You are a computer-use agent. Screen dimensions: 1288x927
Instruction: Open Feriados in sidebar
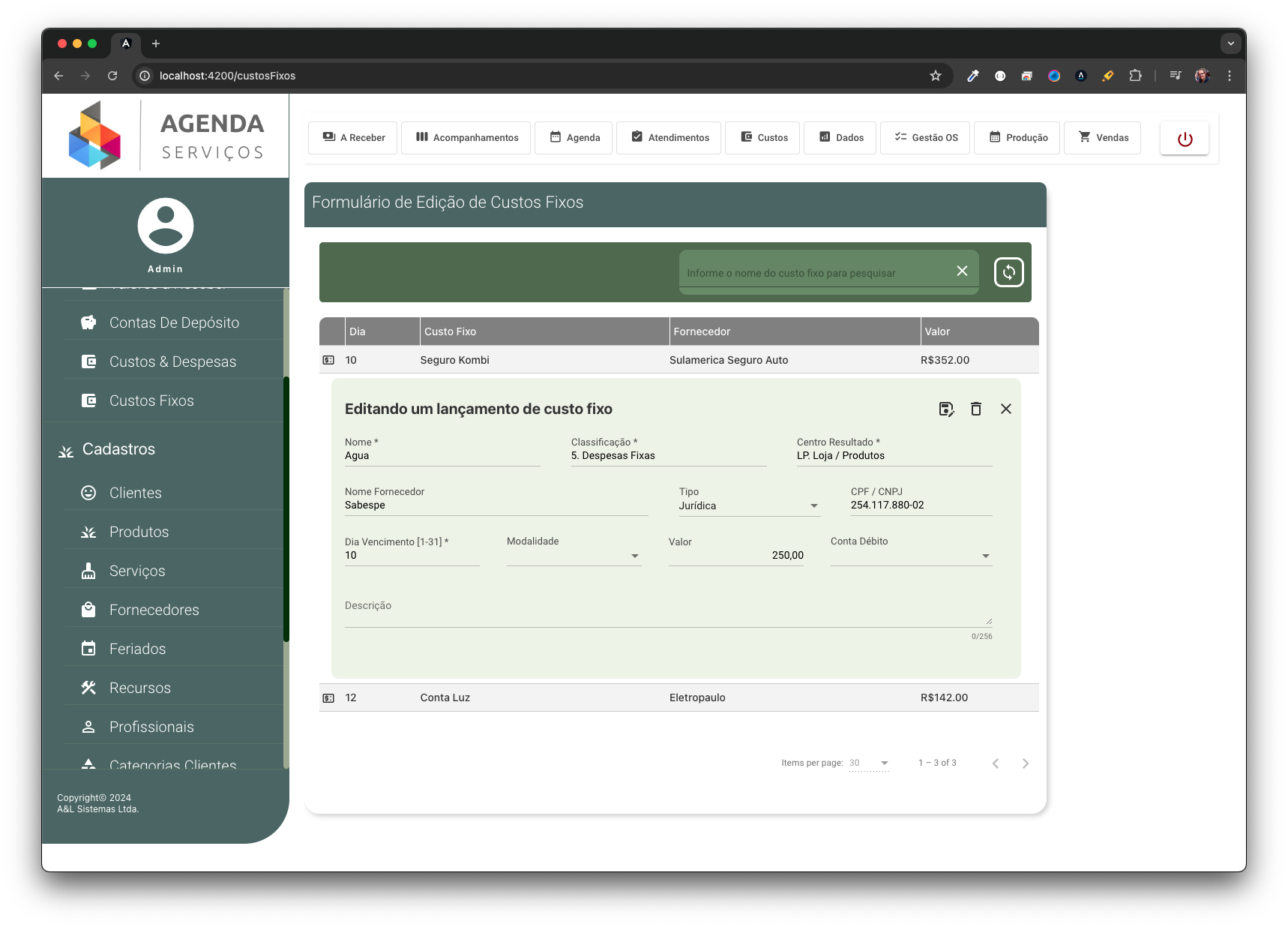pos(173,649)
